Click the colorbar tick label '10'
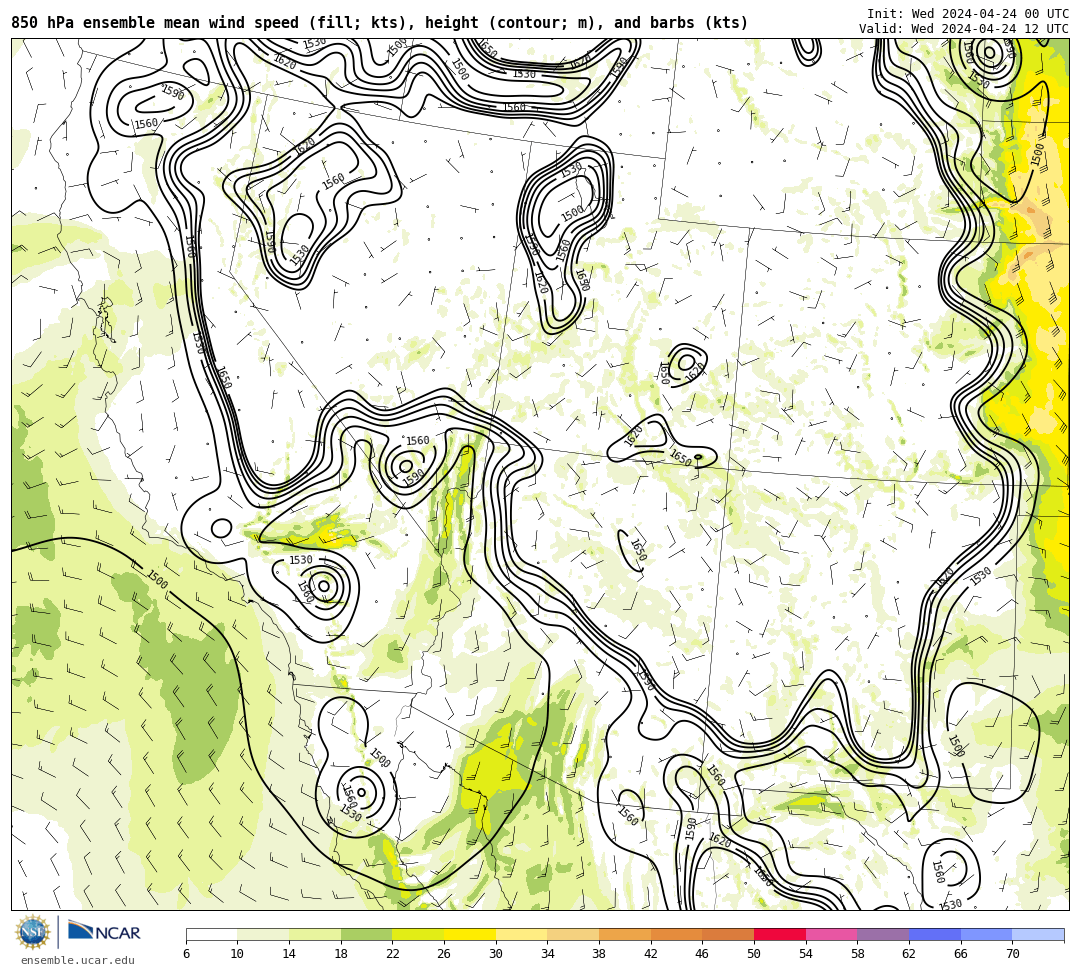The width and height of the screenshot is (1080, 973). 237,954
